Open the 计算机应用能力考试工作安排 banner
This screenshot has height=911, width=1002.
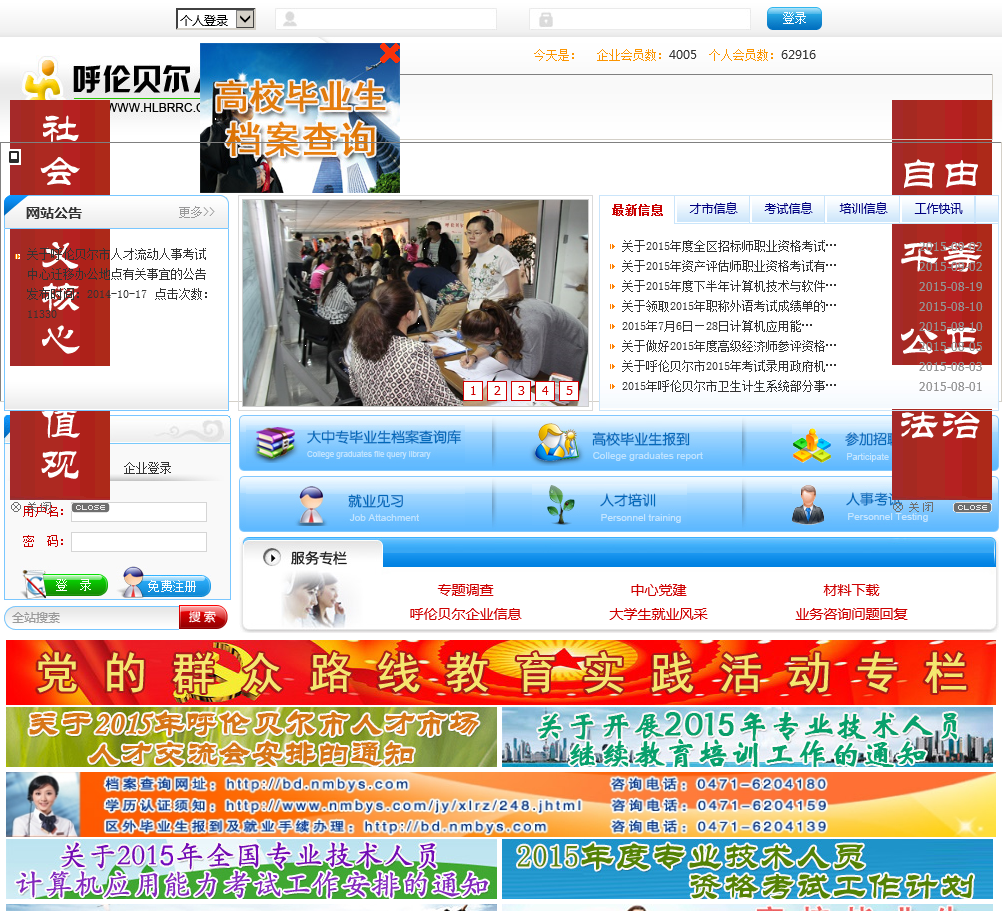point(251,869)
